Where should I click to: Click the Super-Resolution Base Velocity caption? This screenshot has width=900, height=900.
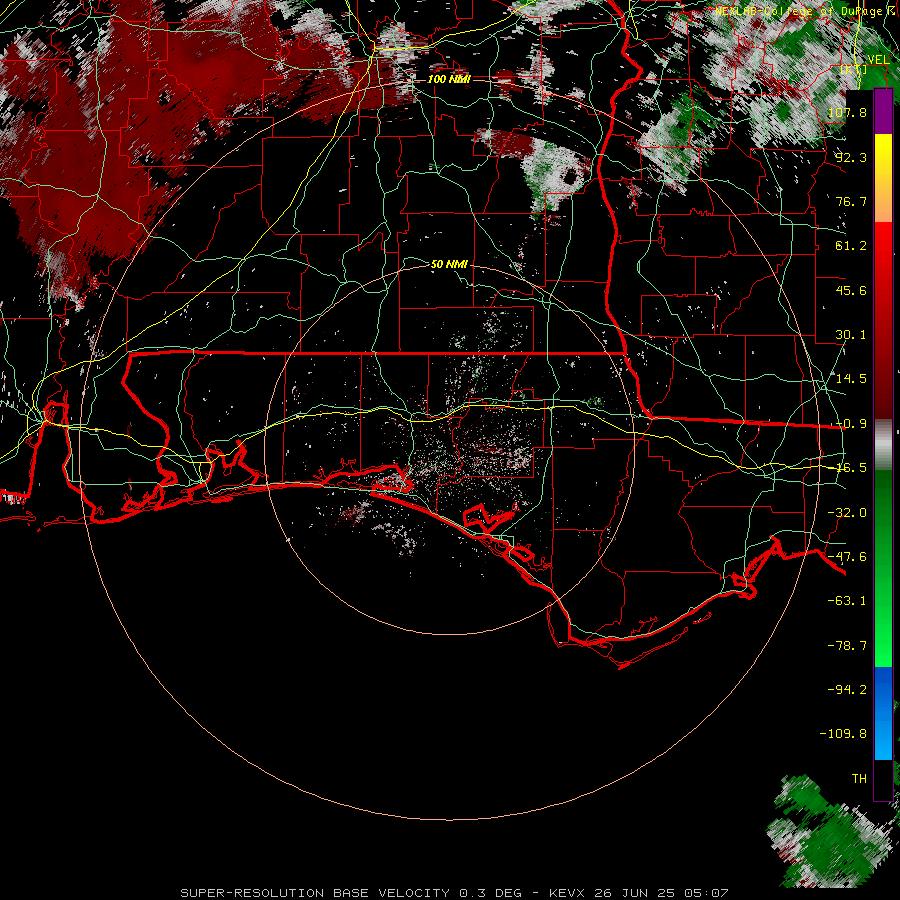(x=454, y=893)
